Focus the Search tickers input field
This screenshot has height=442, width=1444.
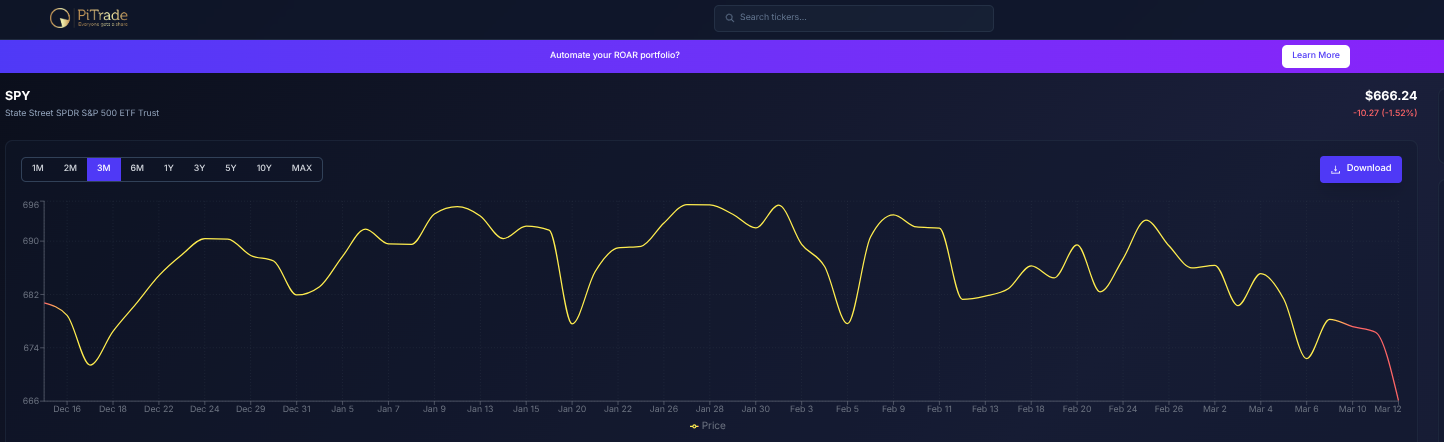(853, 18)
